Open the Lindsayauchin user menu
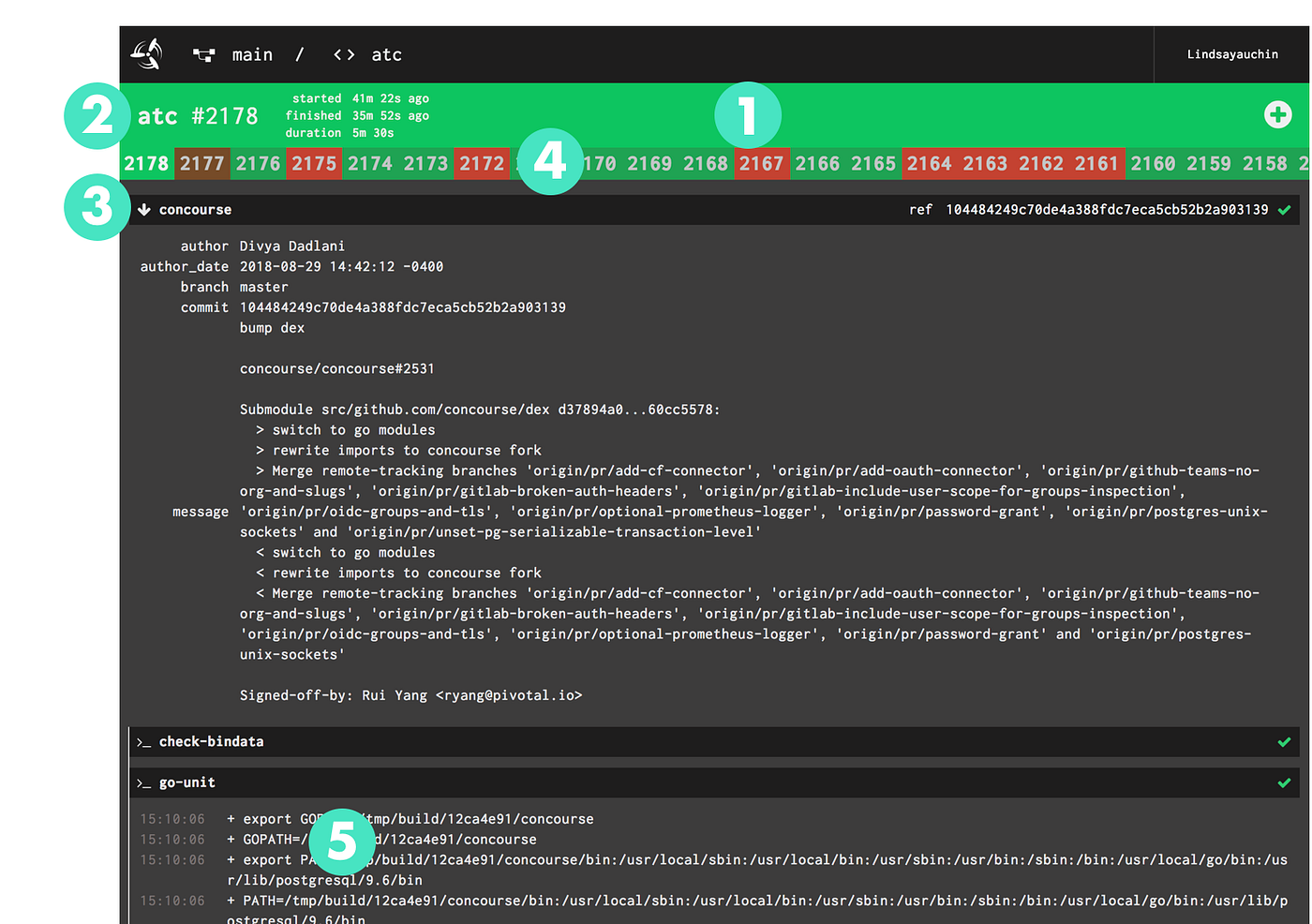This screenshot has height=924, width=1312. [1232, 54]
